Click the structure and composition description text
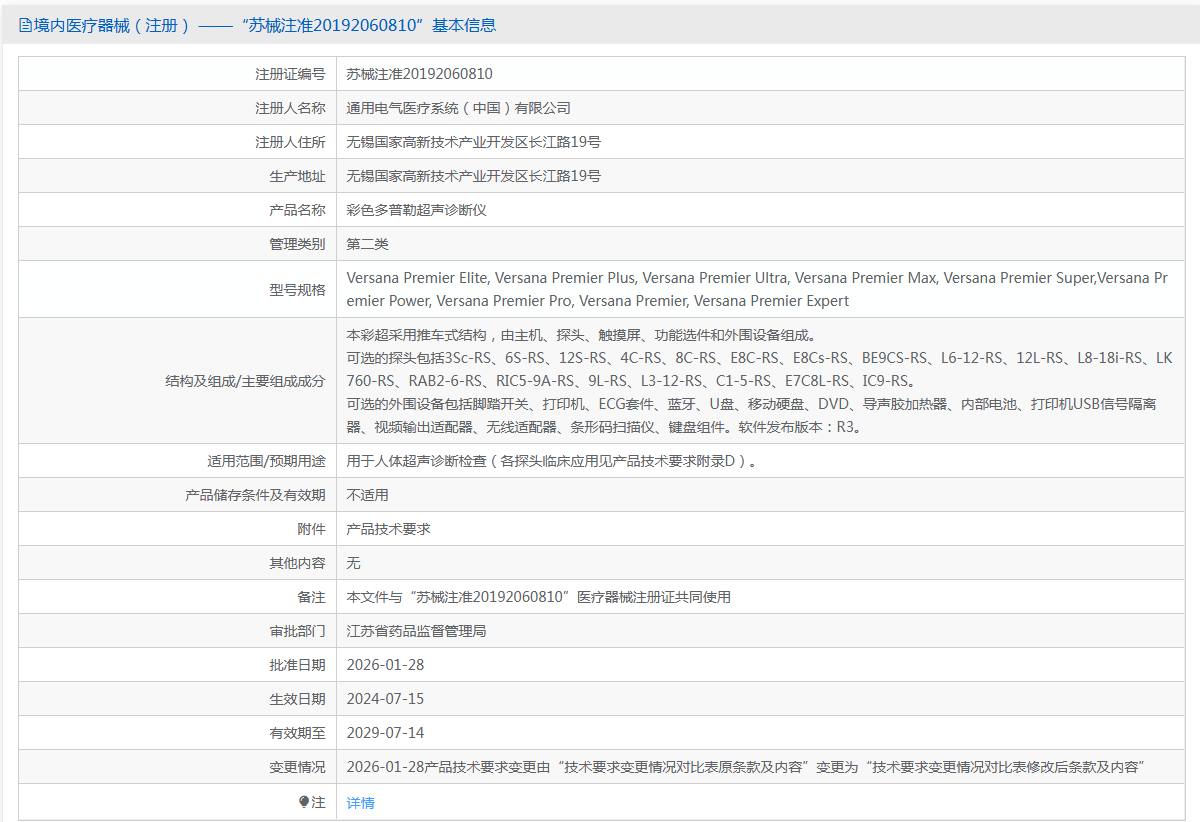 pos(758,381)
